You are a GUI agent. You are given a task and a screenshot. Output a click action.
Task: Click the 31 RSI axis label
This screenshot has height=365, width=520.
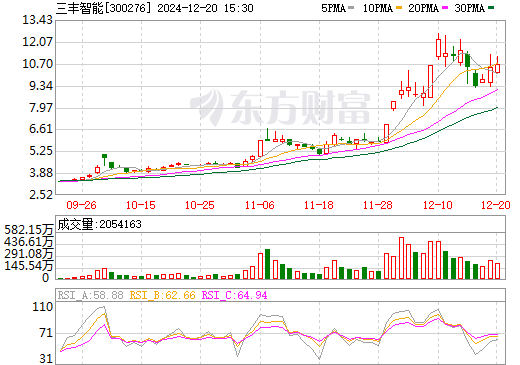46,359
